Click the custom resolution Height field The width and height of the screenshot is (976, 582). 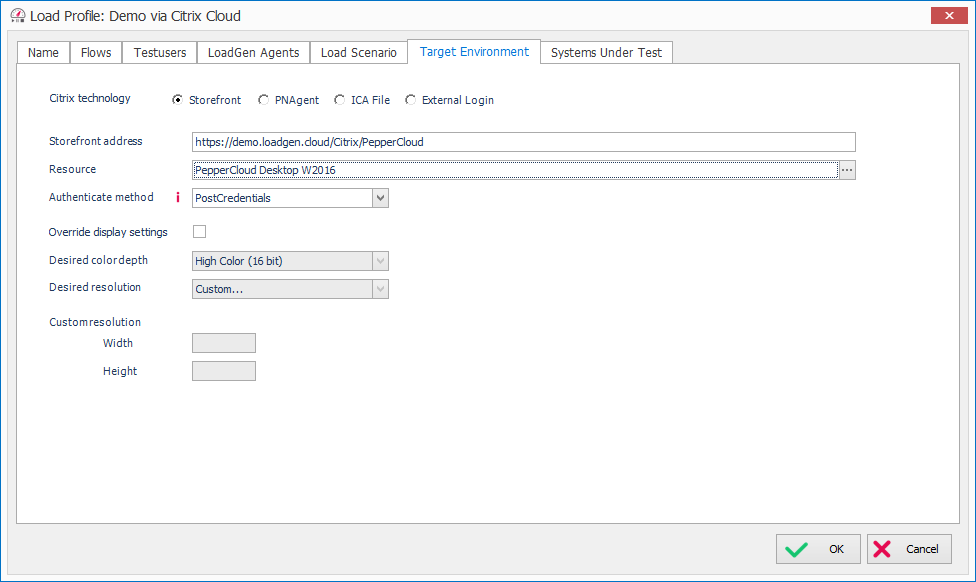pos(223,371)
